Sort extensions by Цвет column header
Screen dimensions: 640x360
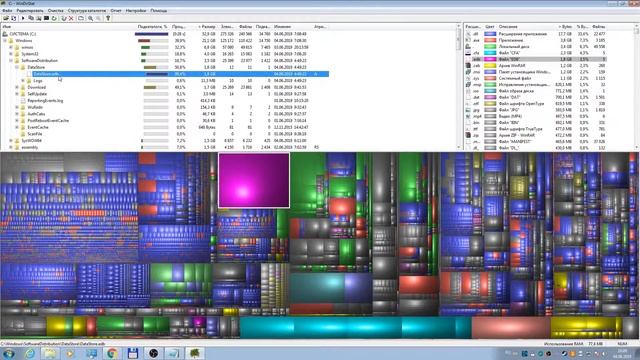point(490,27)
